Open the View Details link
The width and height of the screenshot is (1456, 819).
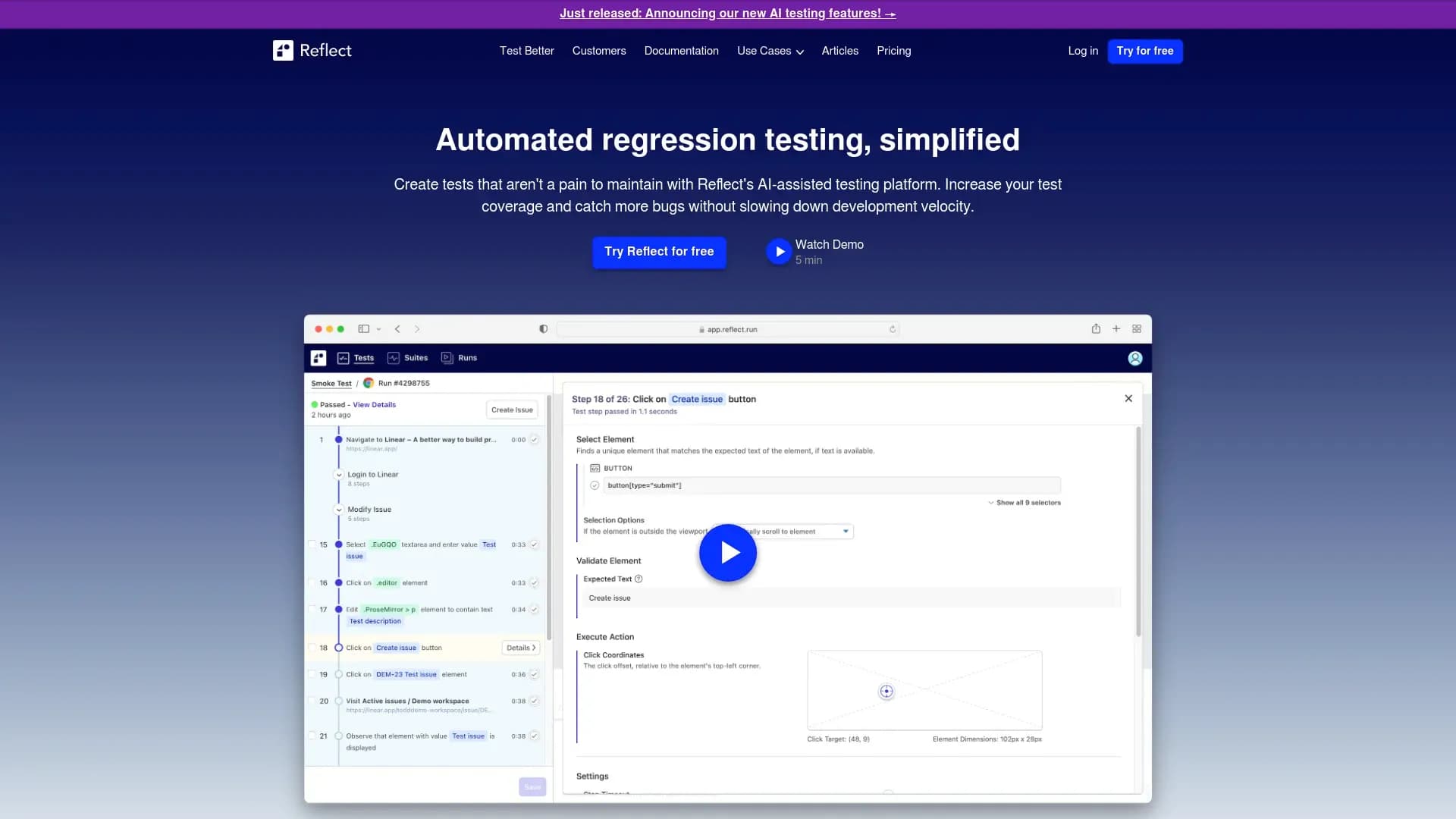(x=375, y=405)
